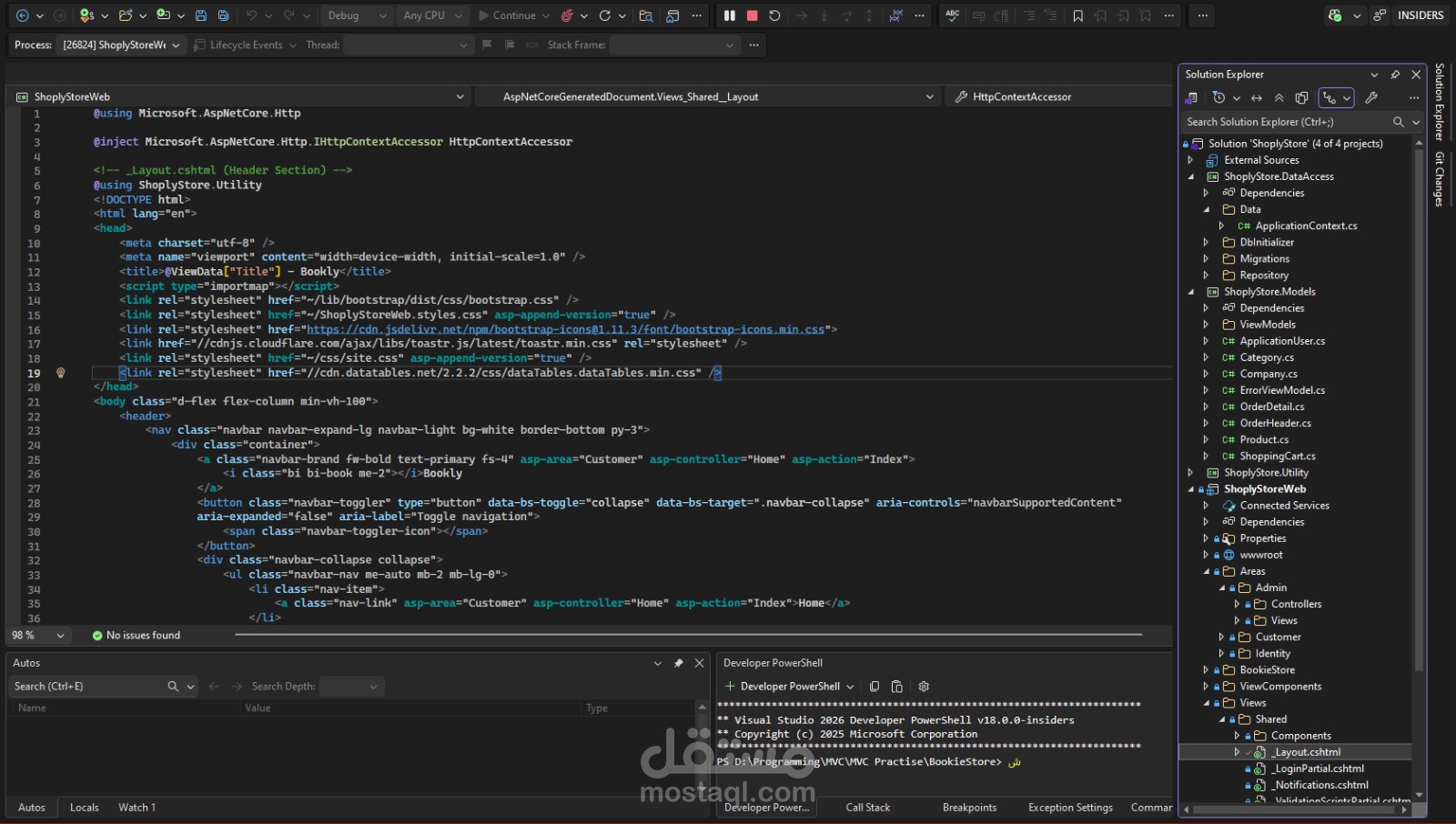The height and width of the screenshot is (824, 1456).
Task: Select Product.cs in Solution Explorer
Action: (1264, 440)
